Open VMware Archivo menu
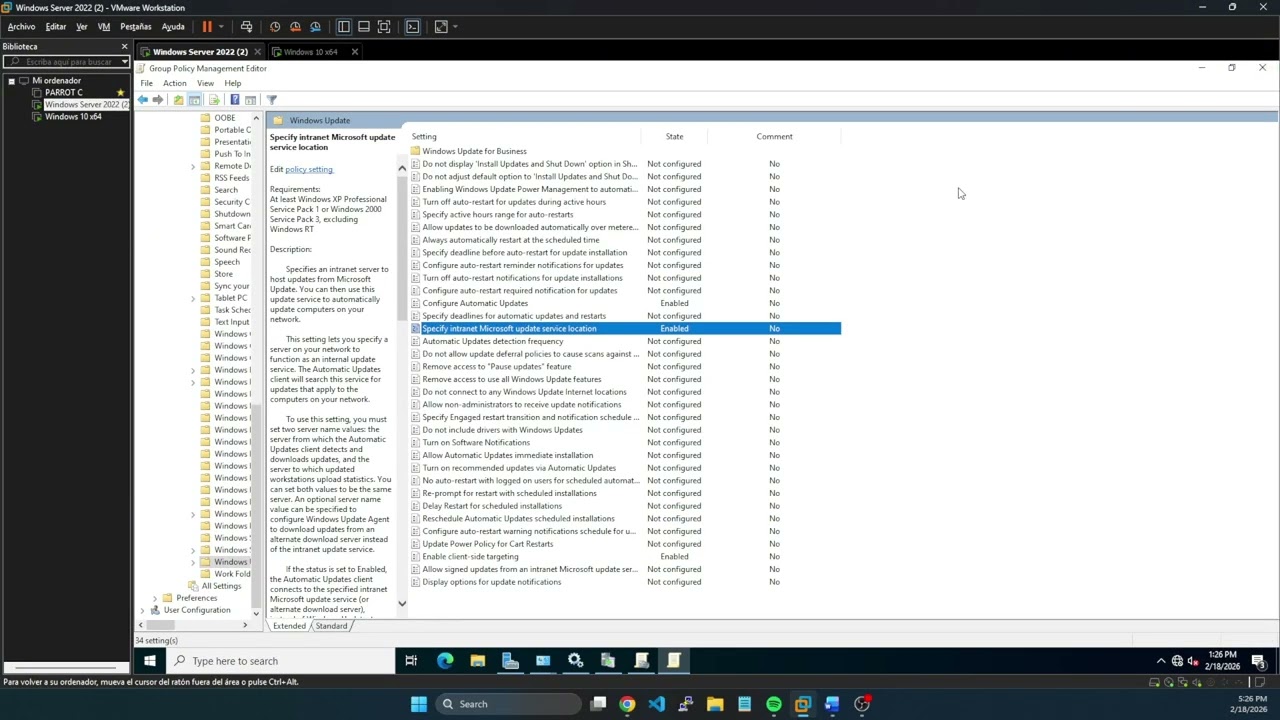 (x=21, y=27)
